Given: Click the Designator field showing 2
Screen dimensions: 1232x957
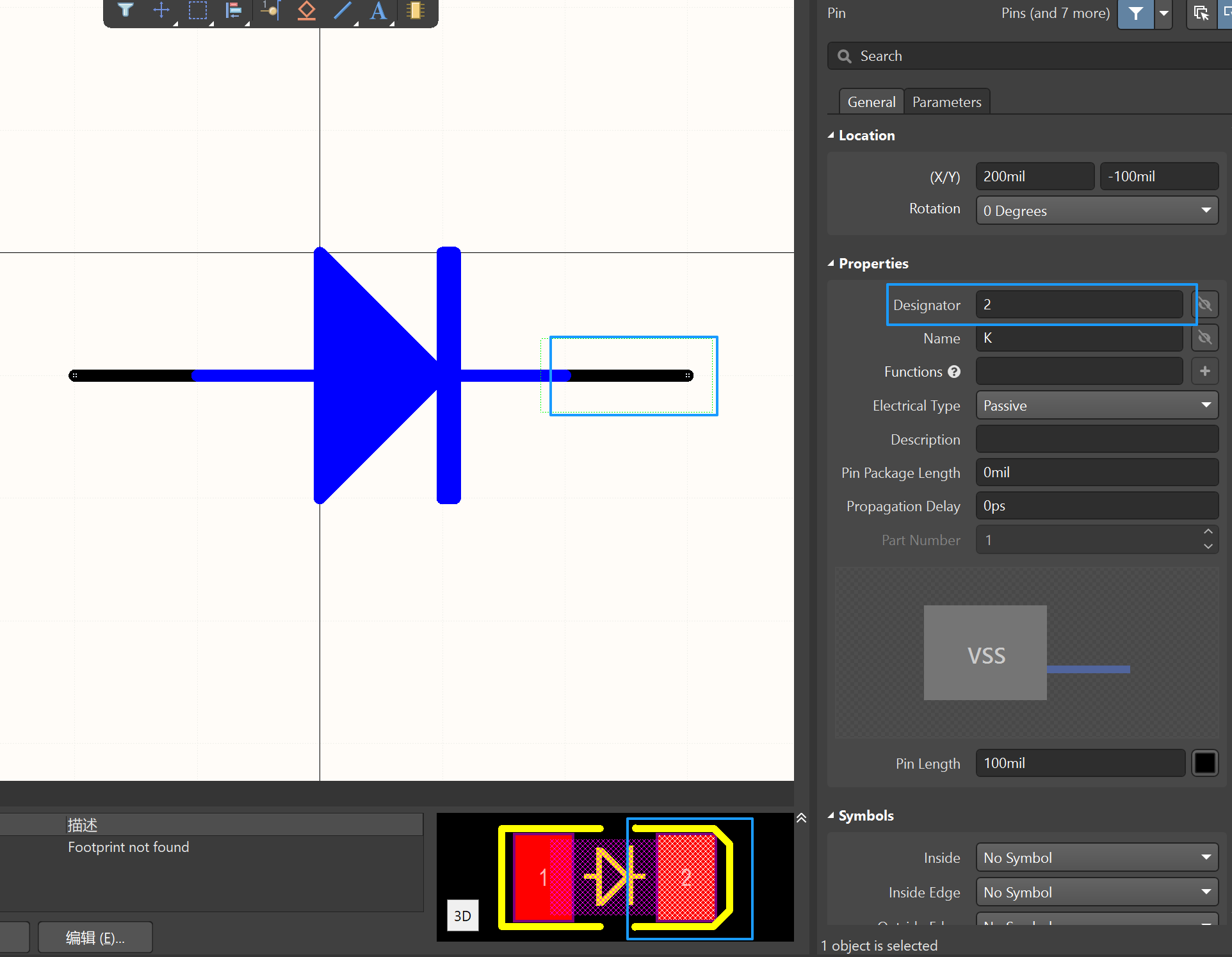Looking at the screenshot, I should pos(1079,304).
